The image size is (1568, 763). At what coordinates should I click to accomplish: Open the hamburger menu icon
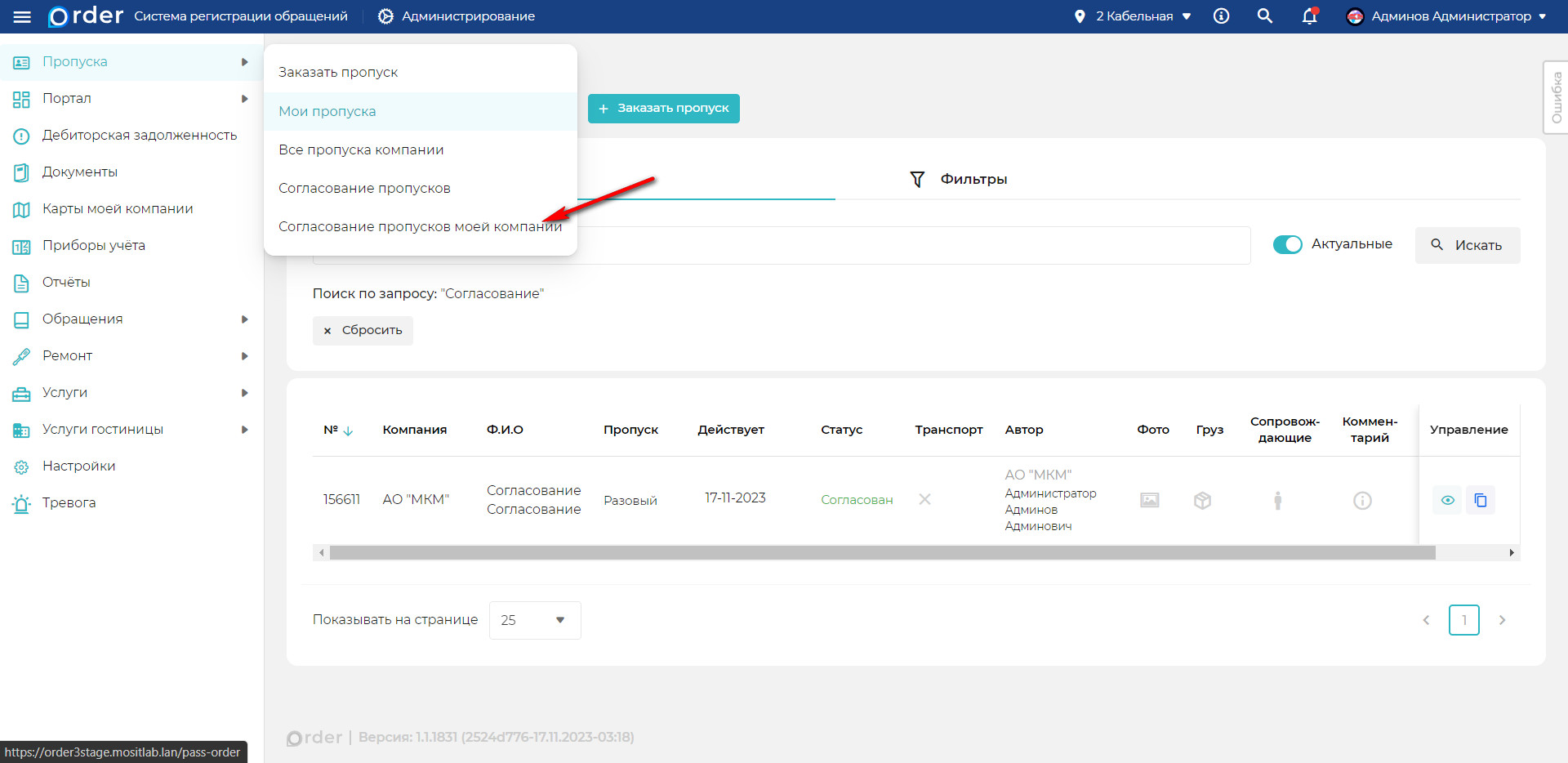point(22,16)
